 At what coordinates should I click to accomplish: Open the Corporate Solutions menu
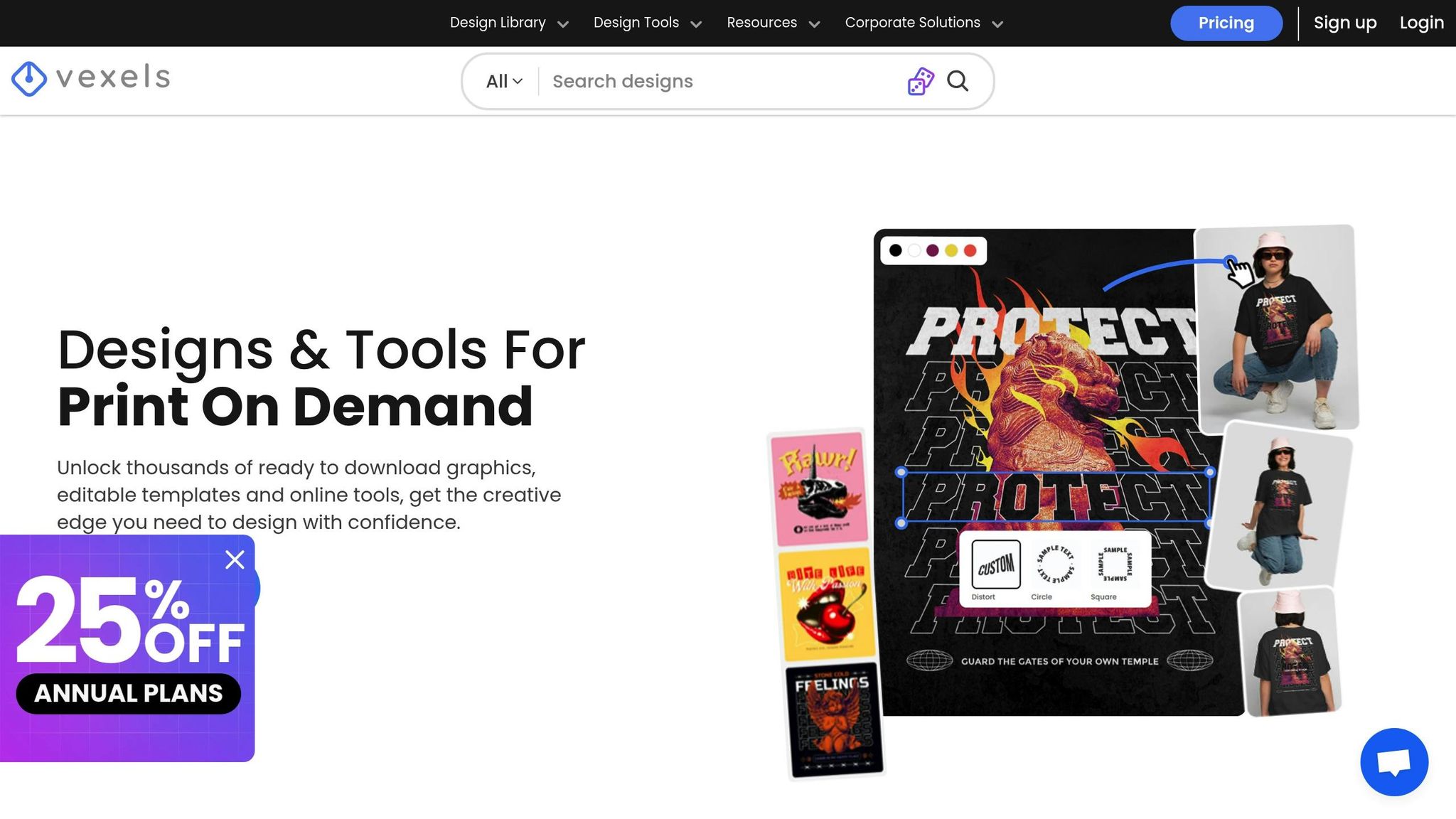coord(924,23)
